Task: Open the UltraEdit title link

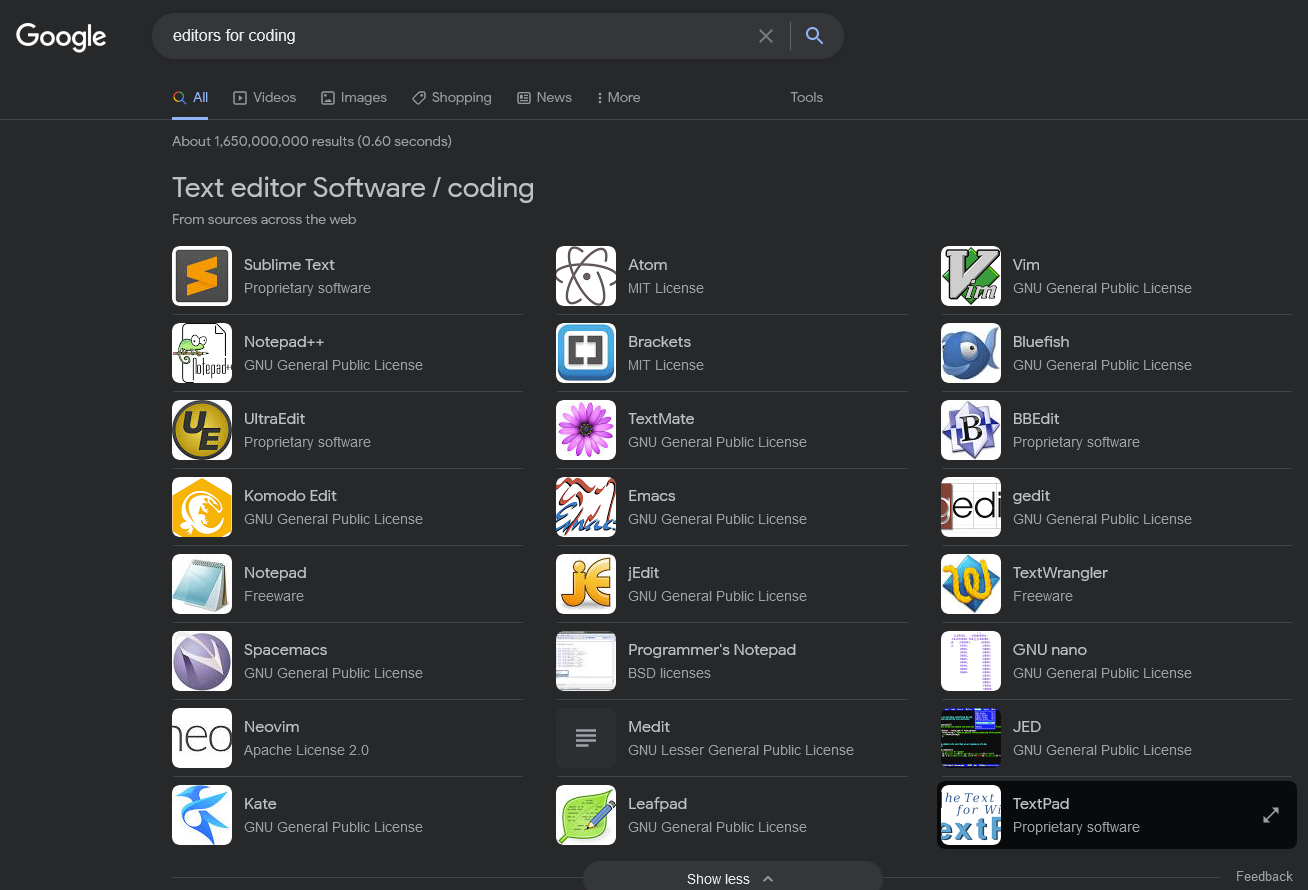Action: [275, 419]
